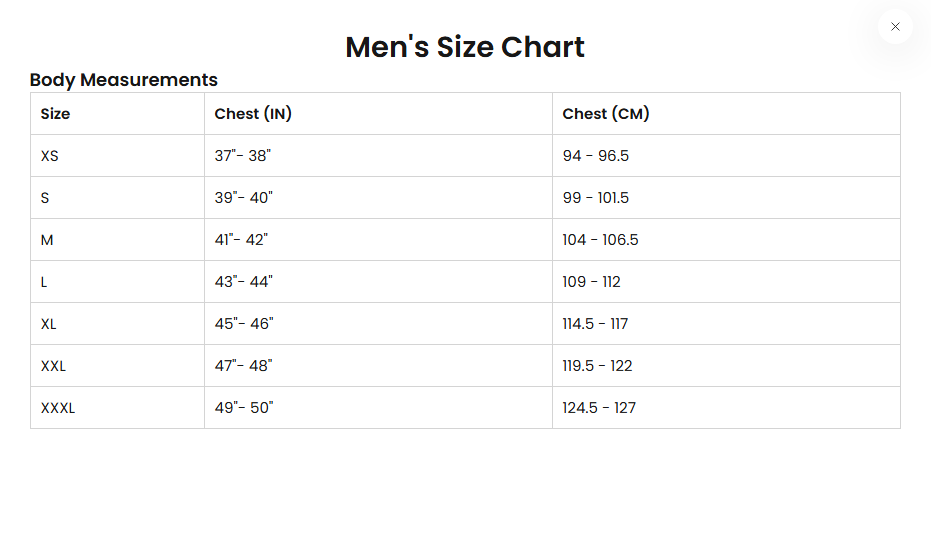
Task: Select the M size row label
Action: tap(47, 240)
